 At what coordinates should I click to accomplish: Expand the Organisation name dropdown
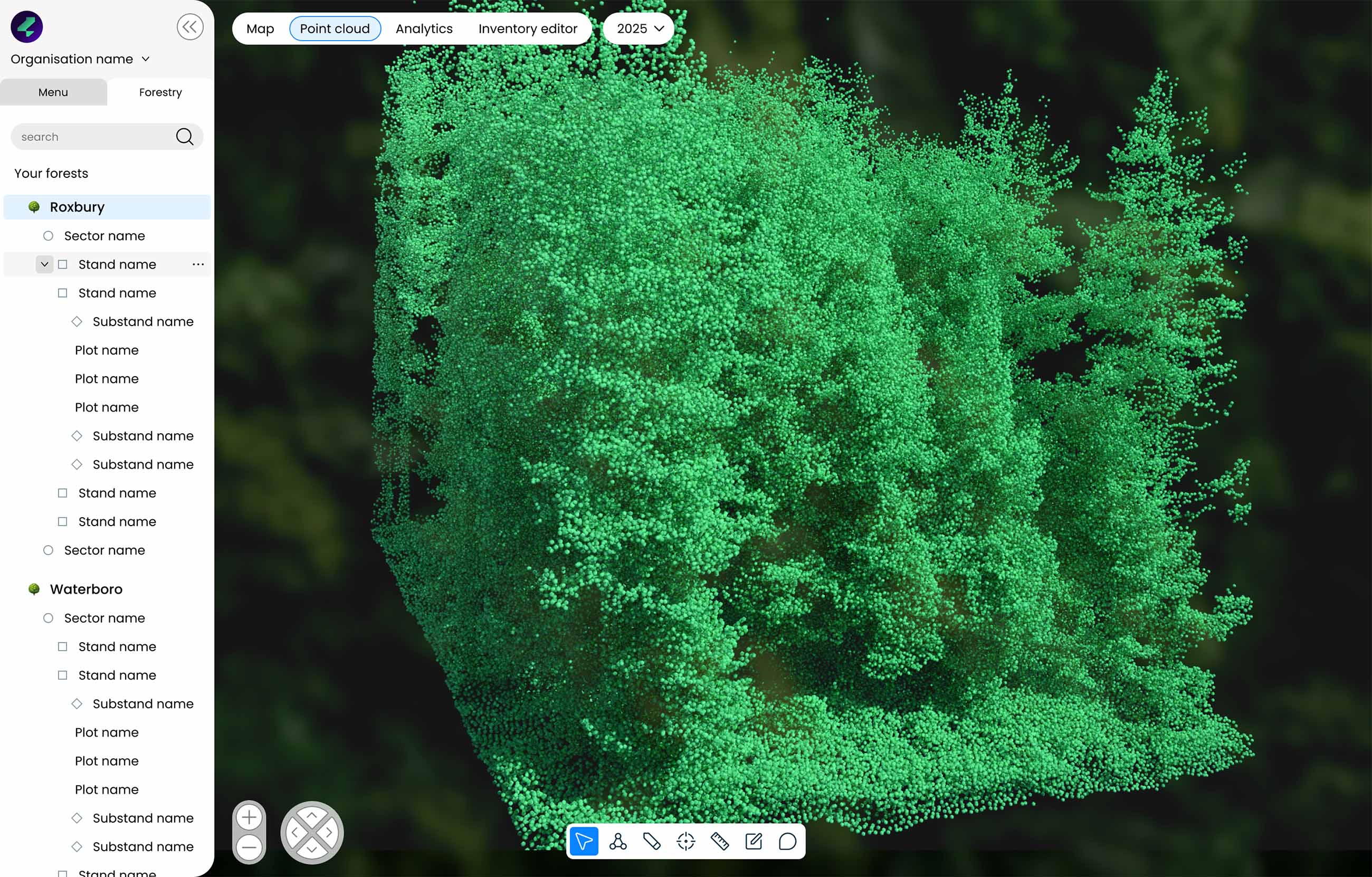[x=80, y=59]
